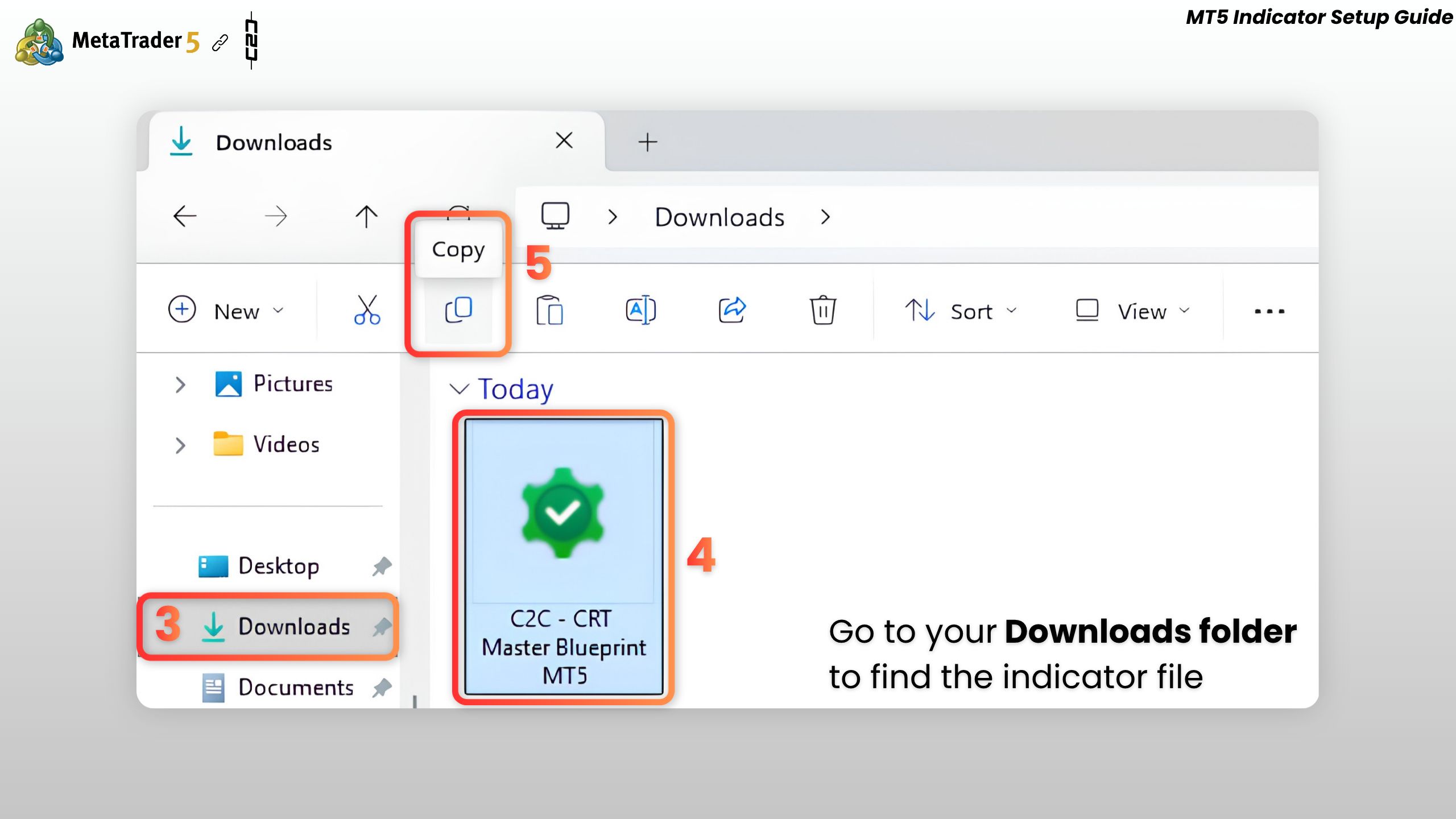Open Videos in the sidebar
1456x819 pixels.
click(x=266, y=444)
